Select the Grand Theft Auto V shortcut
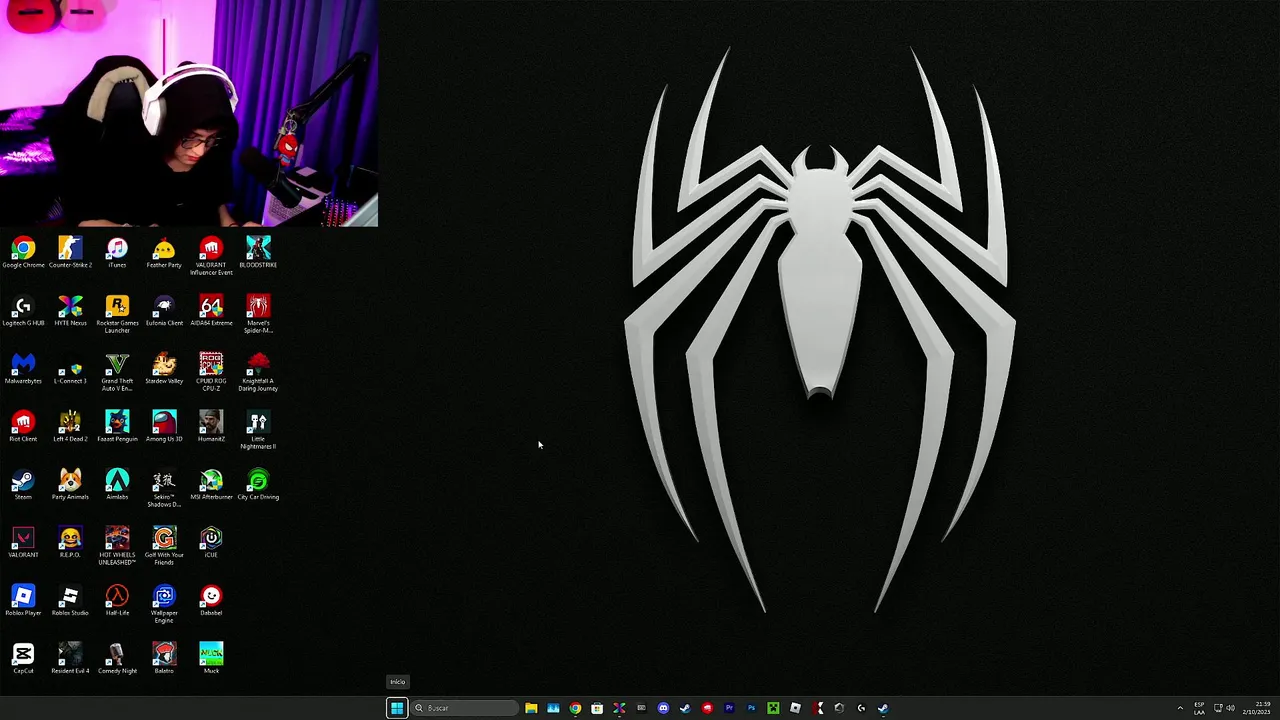 [117, 371]
